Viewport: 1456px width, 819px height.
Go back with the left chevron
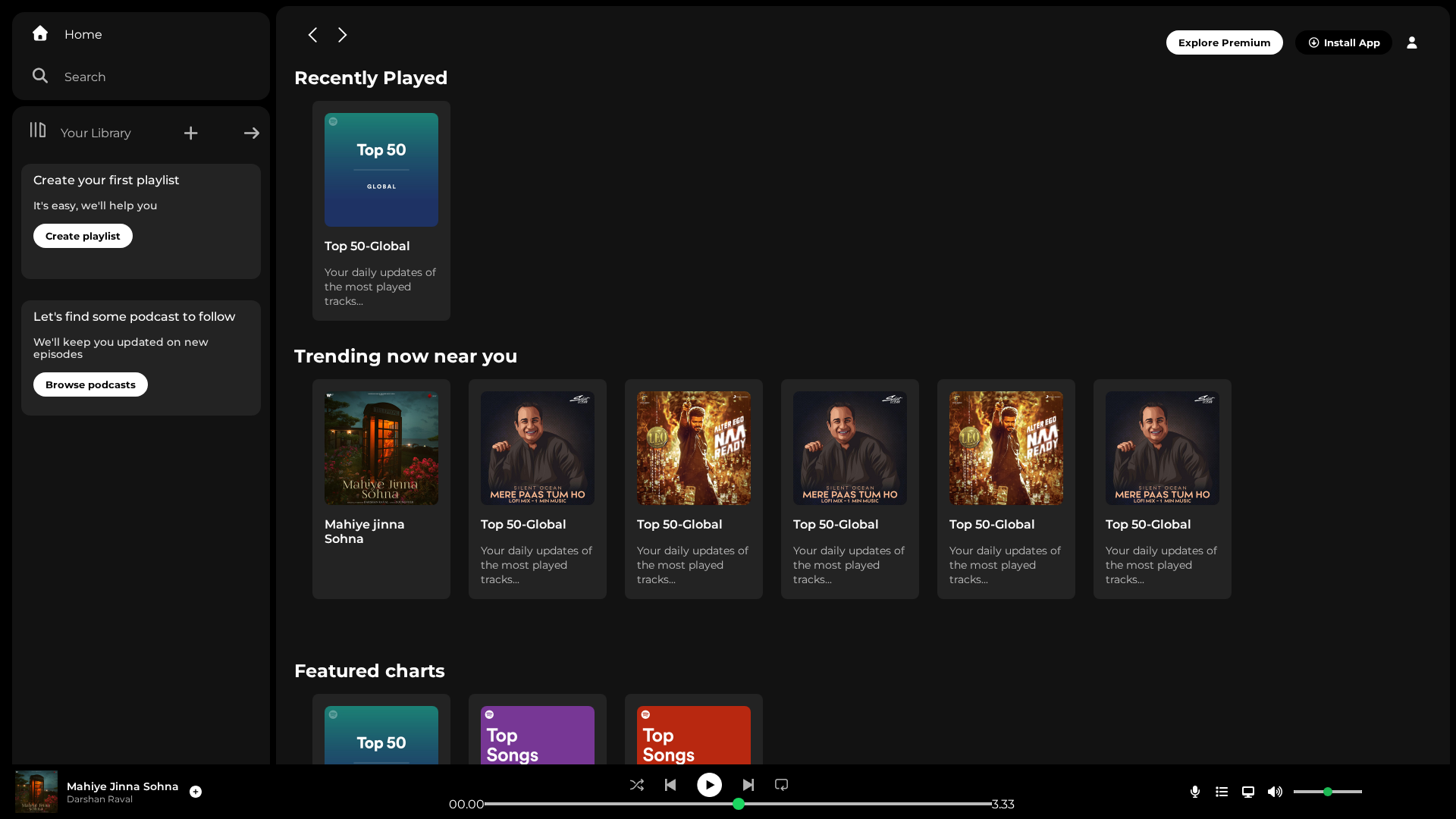point(312,35)
